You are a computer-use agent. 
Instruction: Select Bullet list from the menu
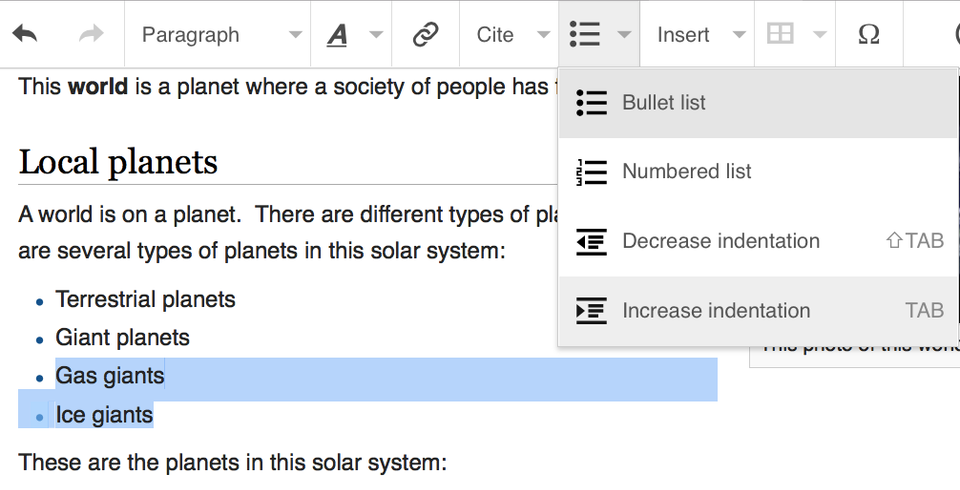pyautogui.click(x=758, y=103)
